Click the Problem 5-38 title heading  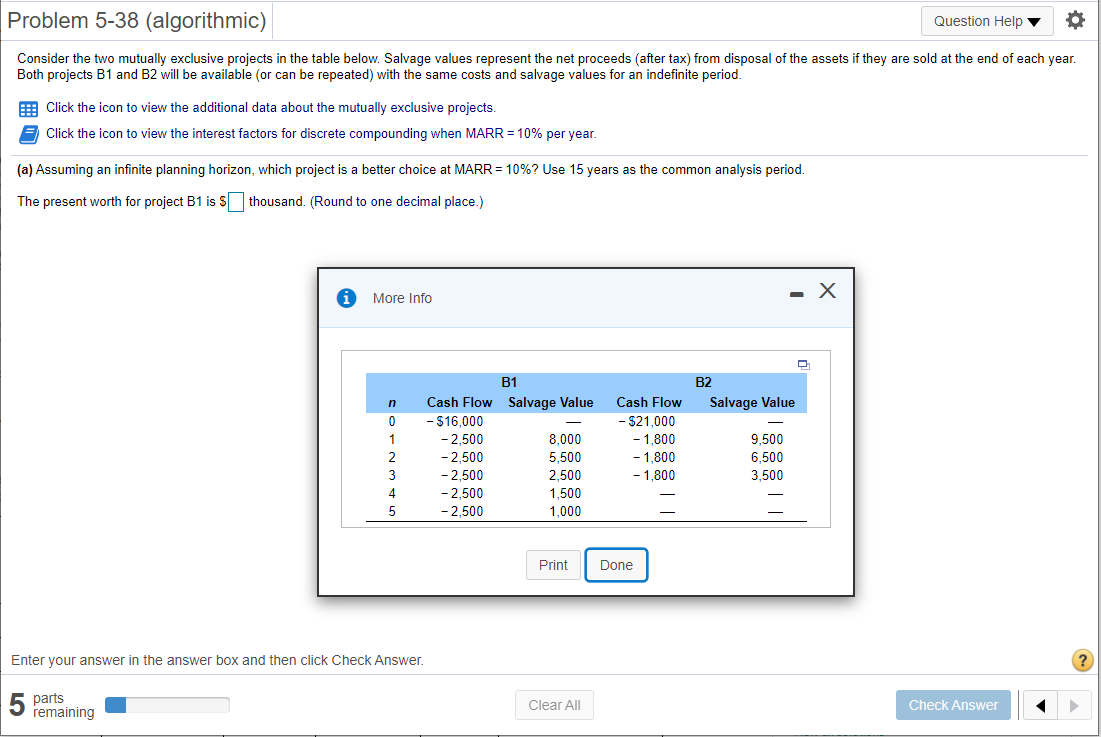point(137,20)
